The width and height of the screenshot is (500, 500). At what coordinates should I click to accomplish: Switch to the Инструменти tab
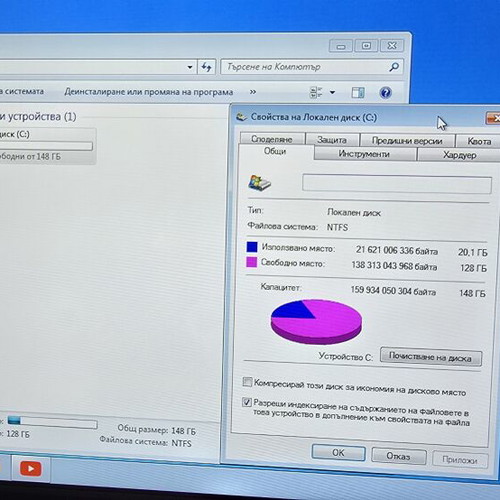coord(364,154)
